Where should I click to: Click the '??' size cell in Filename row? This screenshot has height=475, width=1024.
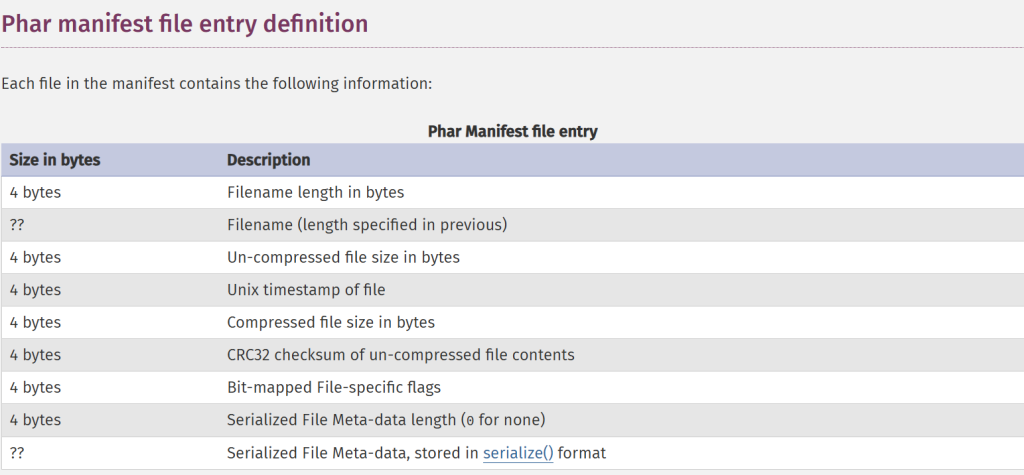coord(17,225)
